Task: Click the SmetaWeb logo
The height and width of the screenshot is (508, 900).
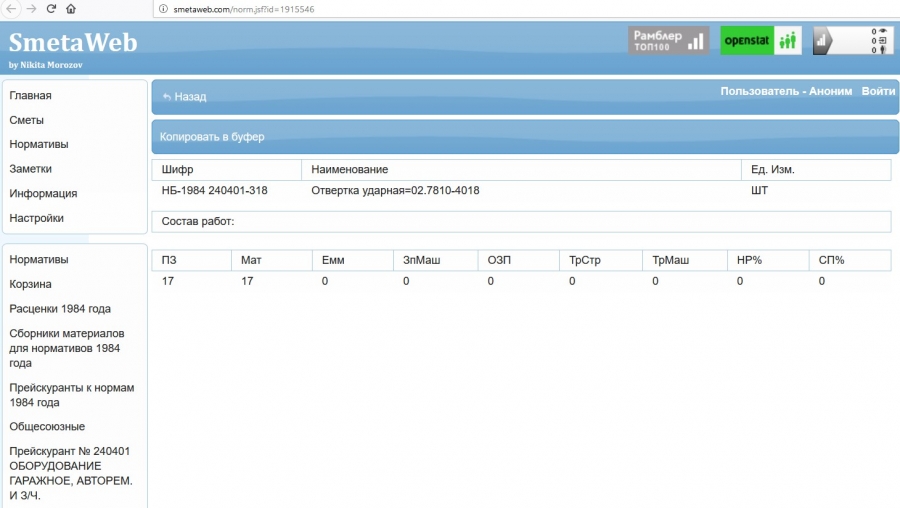Action: tap(73, 43)
